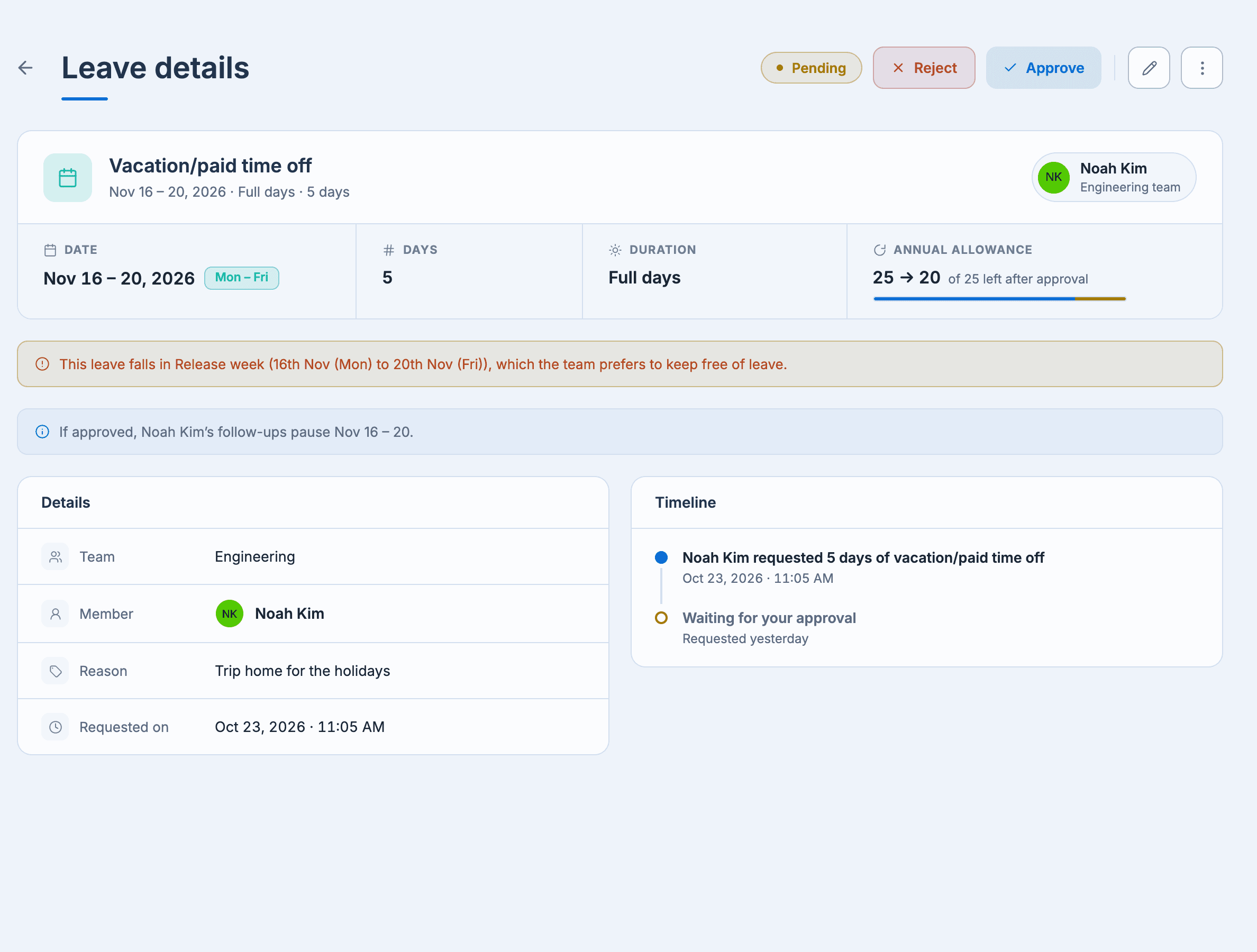The image size is (1257, 952).
Task: Click 'Waiting for your approval' text
Action: 769,618
